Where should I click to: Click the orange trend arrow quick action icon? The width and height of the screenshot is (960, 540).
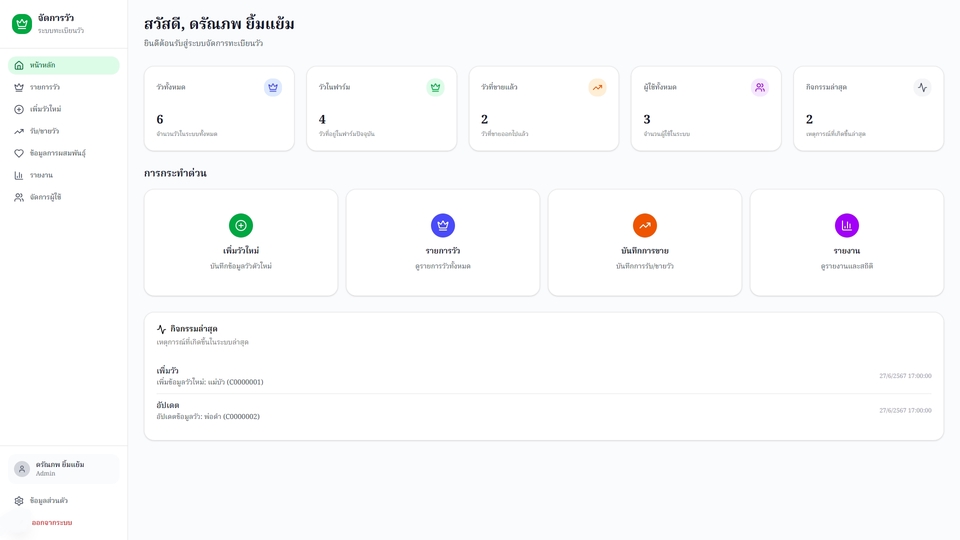coord(645,225)
